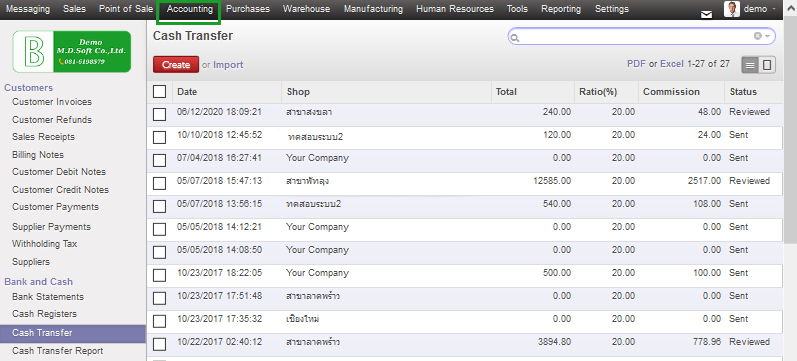Export list via Excel link

point(671,64)
